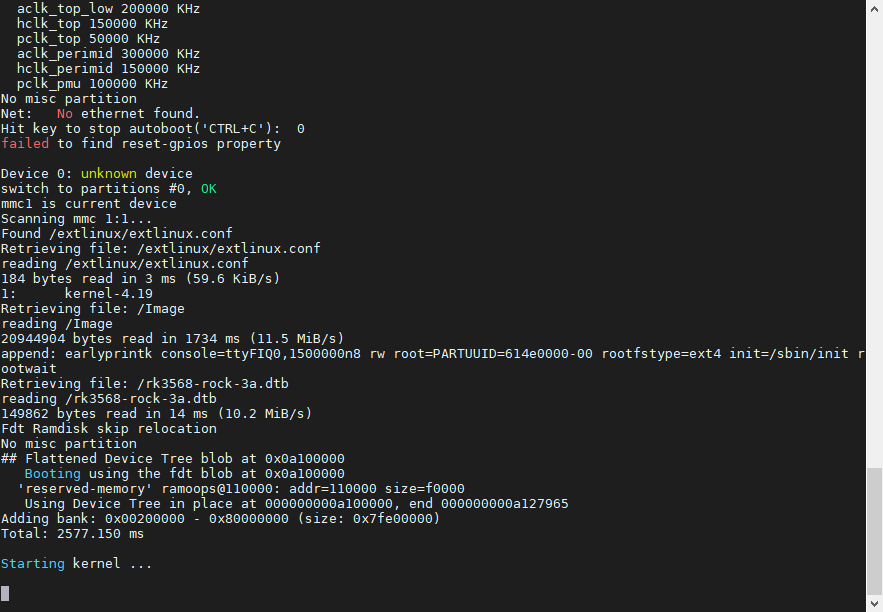Click the scrollbar down arrow
Screen dimensions: 883x612
click(874, 603)
